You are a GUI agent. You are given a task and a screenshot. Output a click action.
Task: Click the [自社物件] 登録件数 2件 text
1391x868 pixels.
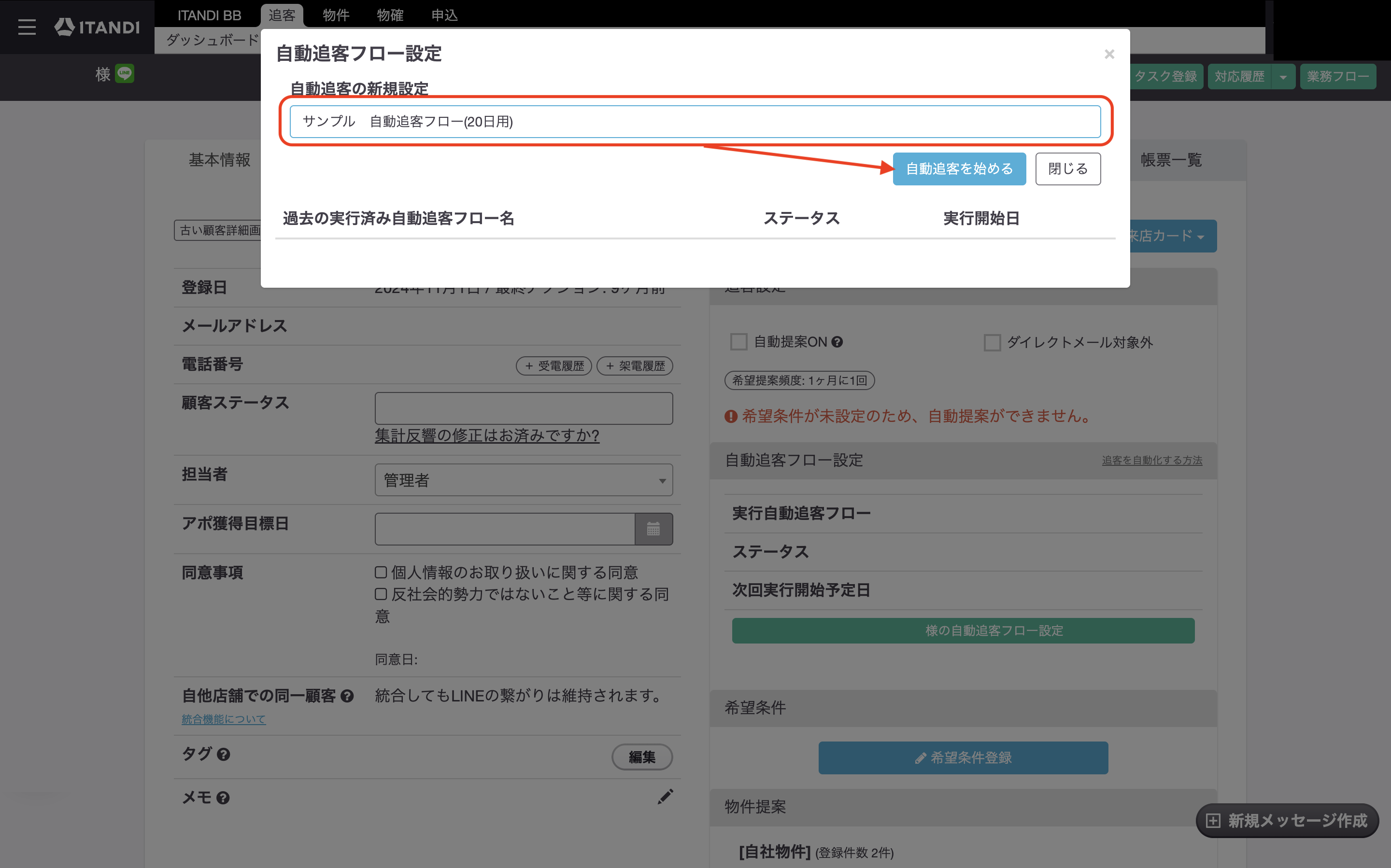[816, 852]
